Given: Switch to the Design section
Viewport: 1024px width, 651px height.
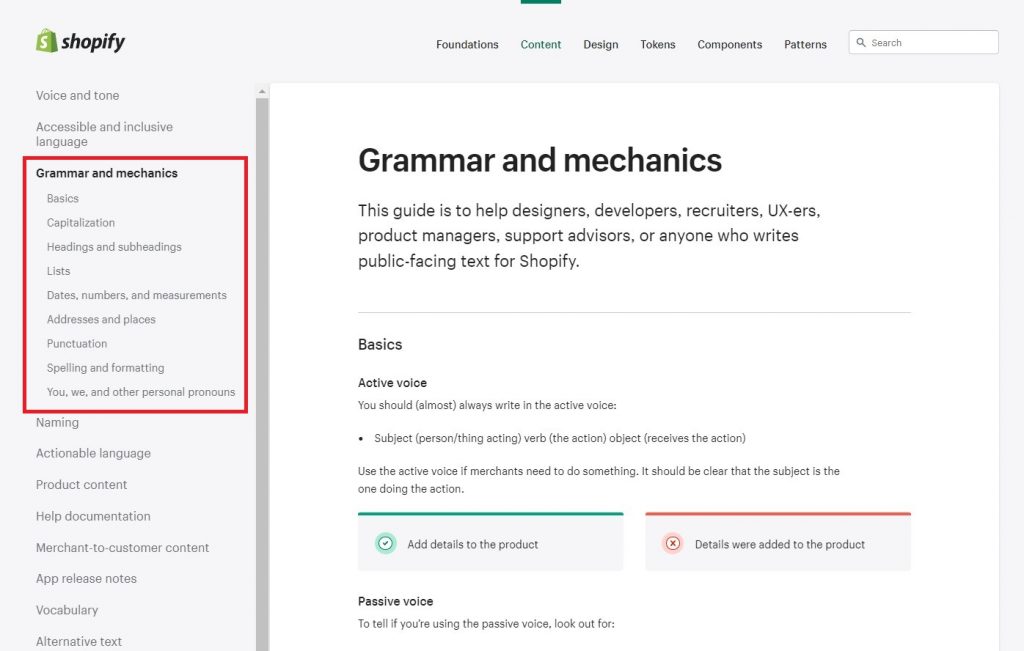Looking at the screenshot, I should 600,44.
